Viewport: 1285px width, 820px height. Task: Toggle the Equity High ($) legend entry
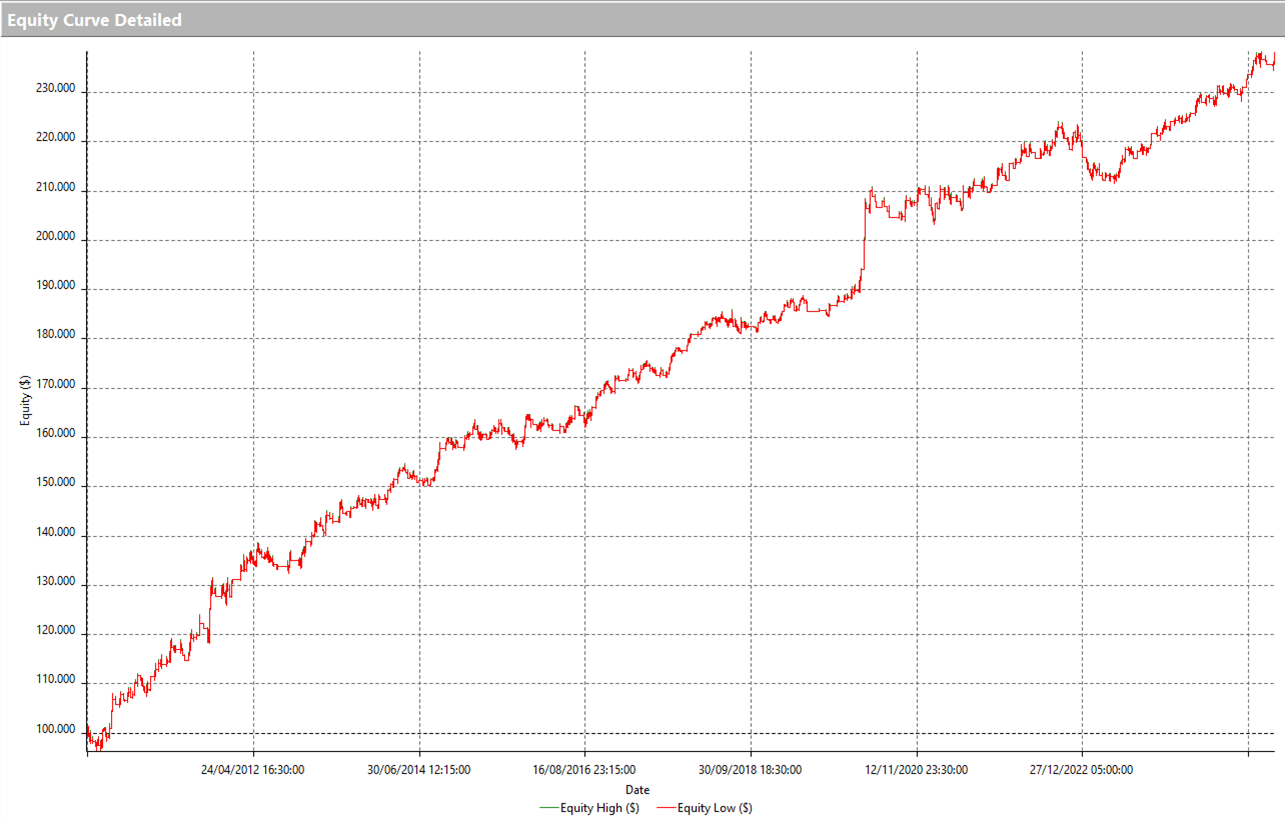point(604,807)
